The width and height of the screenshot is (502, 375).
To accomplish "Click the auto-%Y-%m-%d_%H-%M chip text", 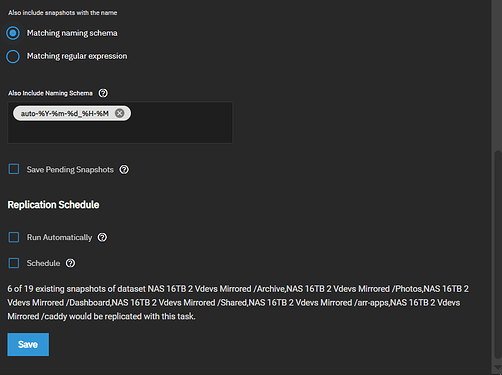I will [x=65, y=114].
